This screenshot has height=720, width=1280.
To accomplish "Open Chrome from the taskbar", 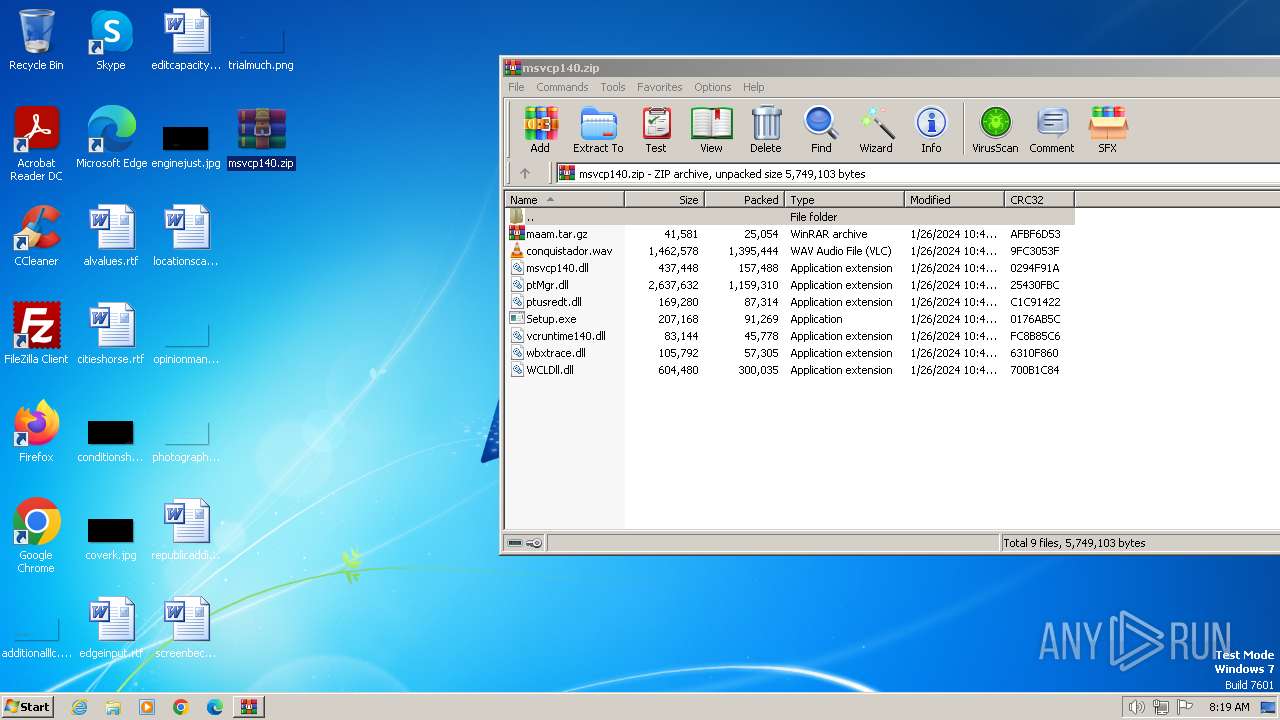I will coord(181,707).
